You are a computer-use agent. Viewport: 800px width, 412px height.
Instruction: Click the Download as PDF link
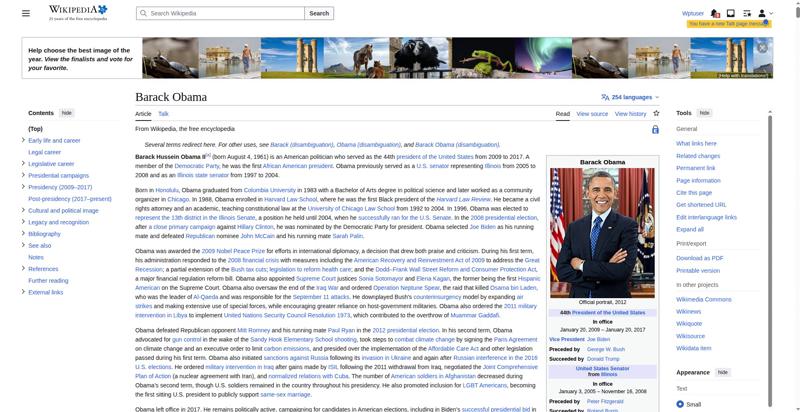coord(699,258)
